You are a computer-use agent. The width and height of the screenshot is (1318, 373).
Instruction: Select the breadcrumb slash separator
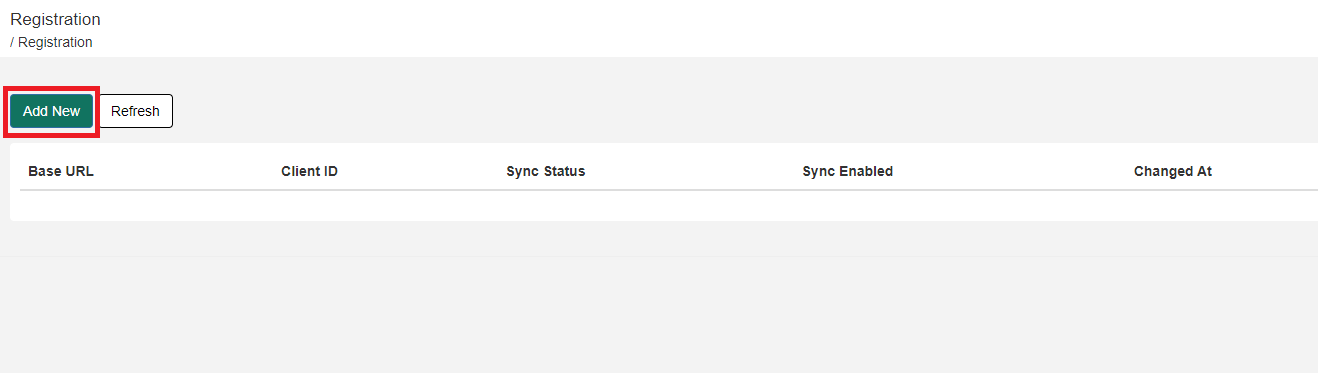[12, 42]
